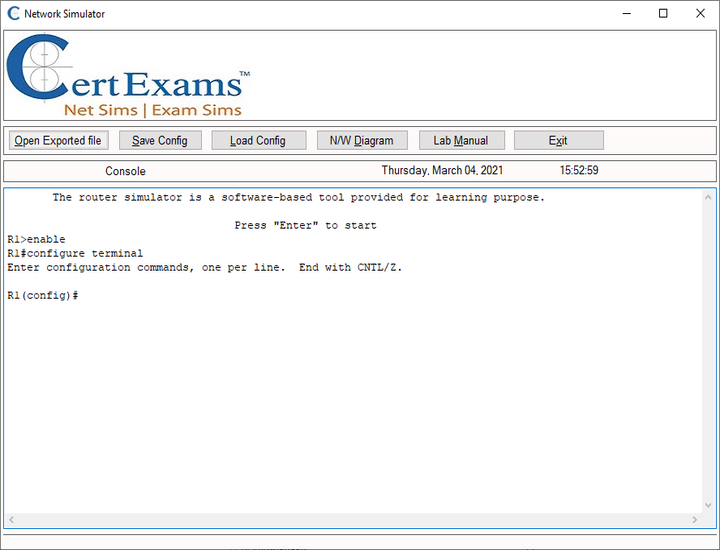Click the 'The router simulator is' line
Image resolution: width=720 pixels, height=550 pixels.
point(298,197)
